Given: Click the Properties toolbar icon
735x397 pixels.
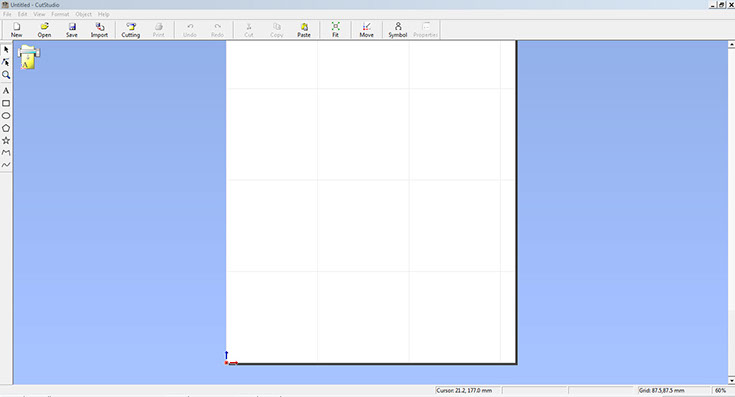Looking at the screenshot, I should click(x=425, y=30).
